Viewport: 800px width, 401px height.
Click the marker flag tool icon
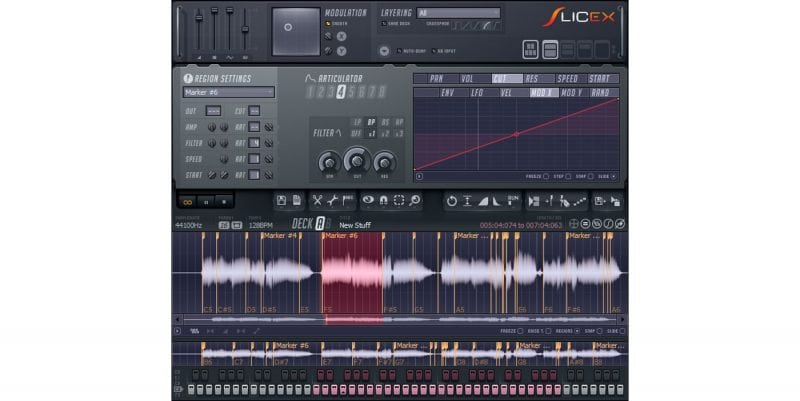(x=348, y=201)
